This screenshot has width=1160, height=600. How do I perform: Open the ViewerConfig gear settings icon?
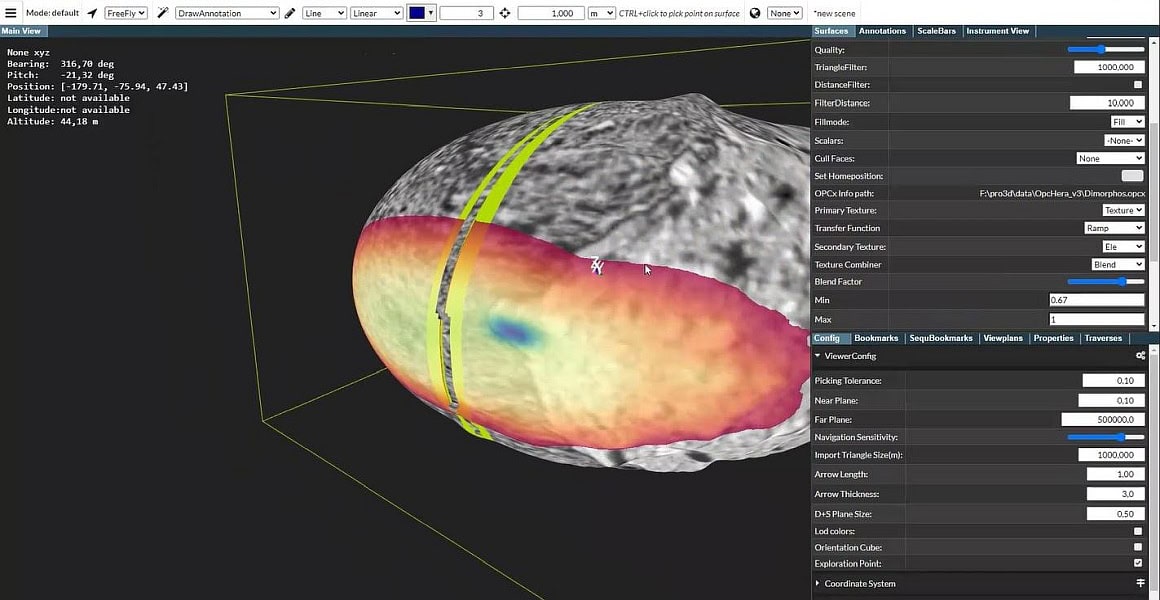(x=1140, y=356)
